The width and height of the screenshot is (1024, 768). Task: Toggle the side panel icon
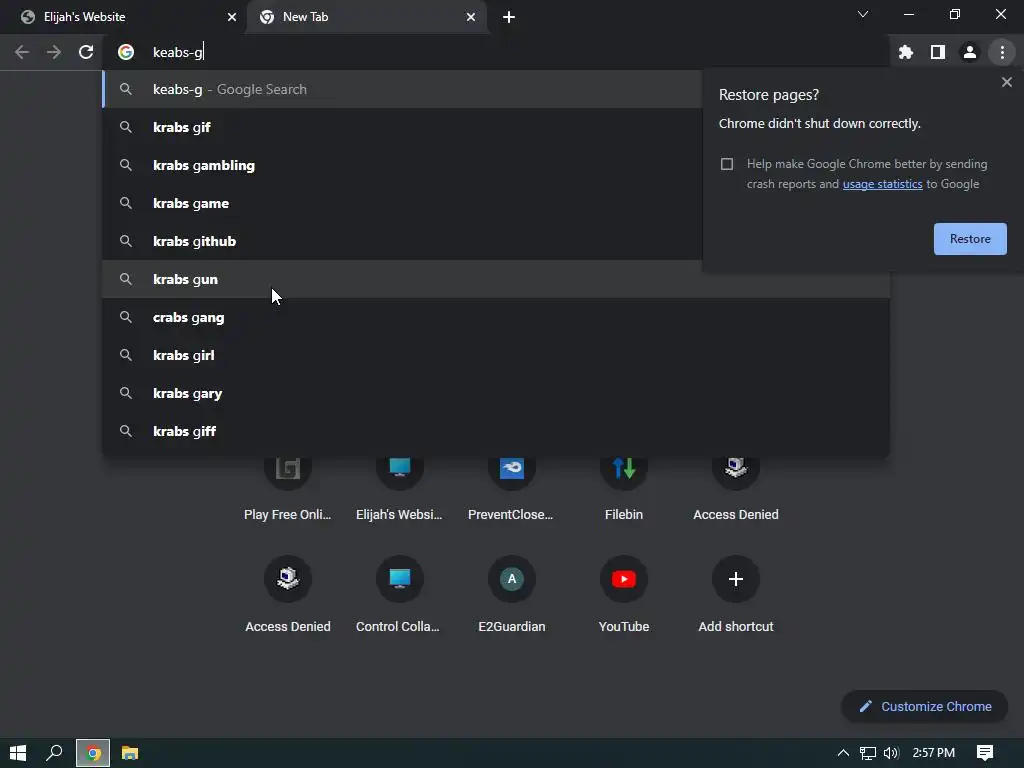(x=938, y=52)
